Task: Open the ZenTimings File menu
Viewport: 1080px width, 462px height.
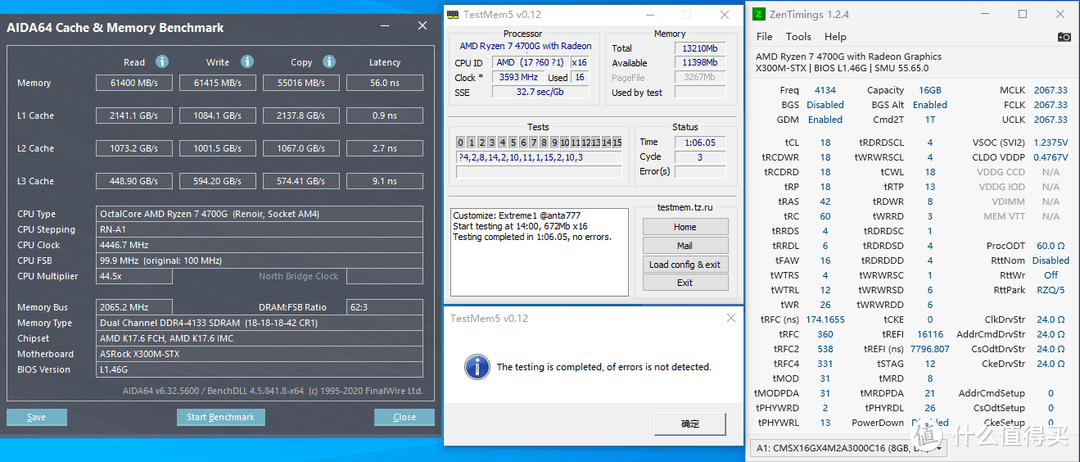Action: [x=764, y=36]
